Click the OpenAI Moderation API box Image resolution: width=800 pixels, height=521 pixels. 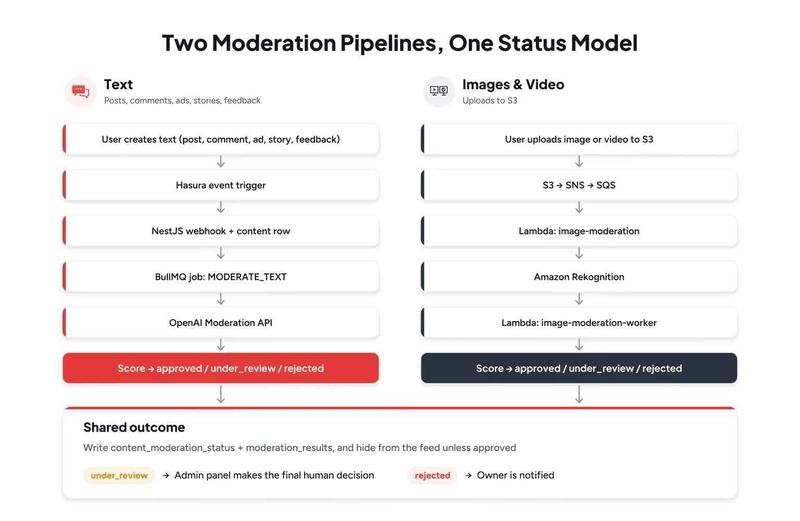coord(221,322)
